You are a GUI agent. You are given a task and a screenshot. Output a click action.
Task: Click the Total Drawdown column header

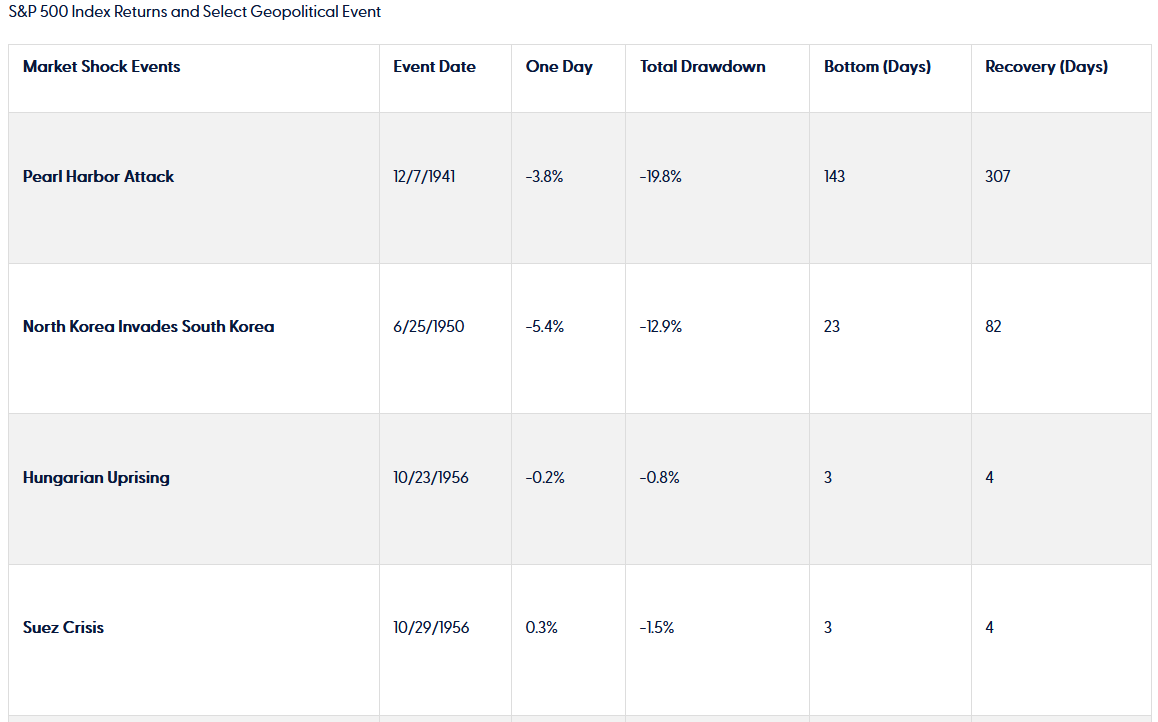click(703, 67)
